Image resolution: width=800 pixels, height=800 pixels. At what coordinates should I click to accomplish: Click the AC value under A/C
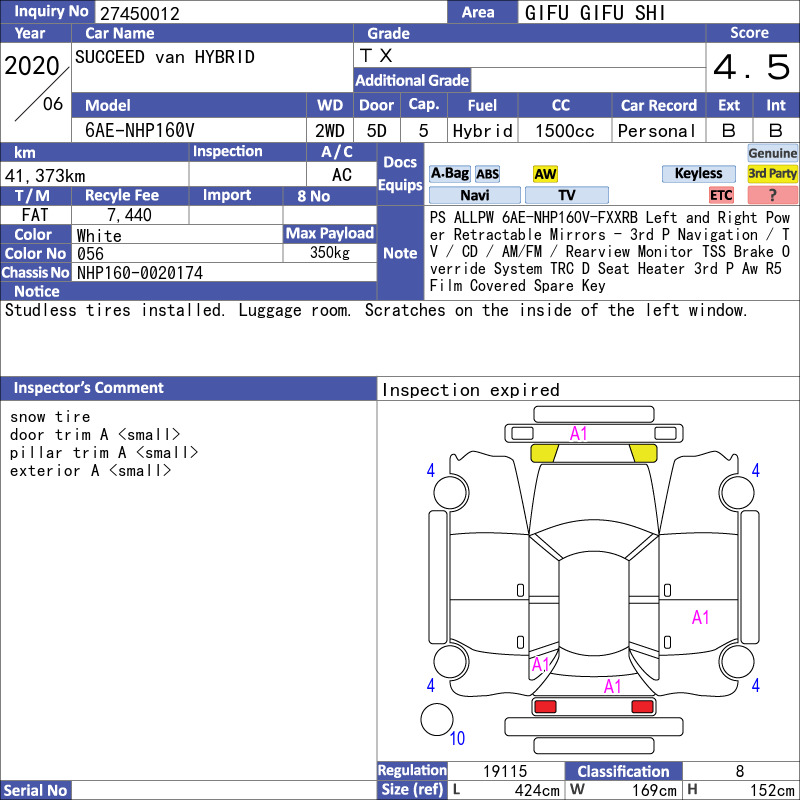click(341, 175)
